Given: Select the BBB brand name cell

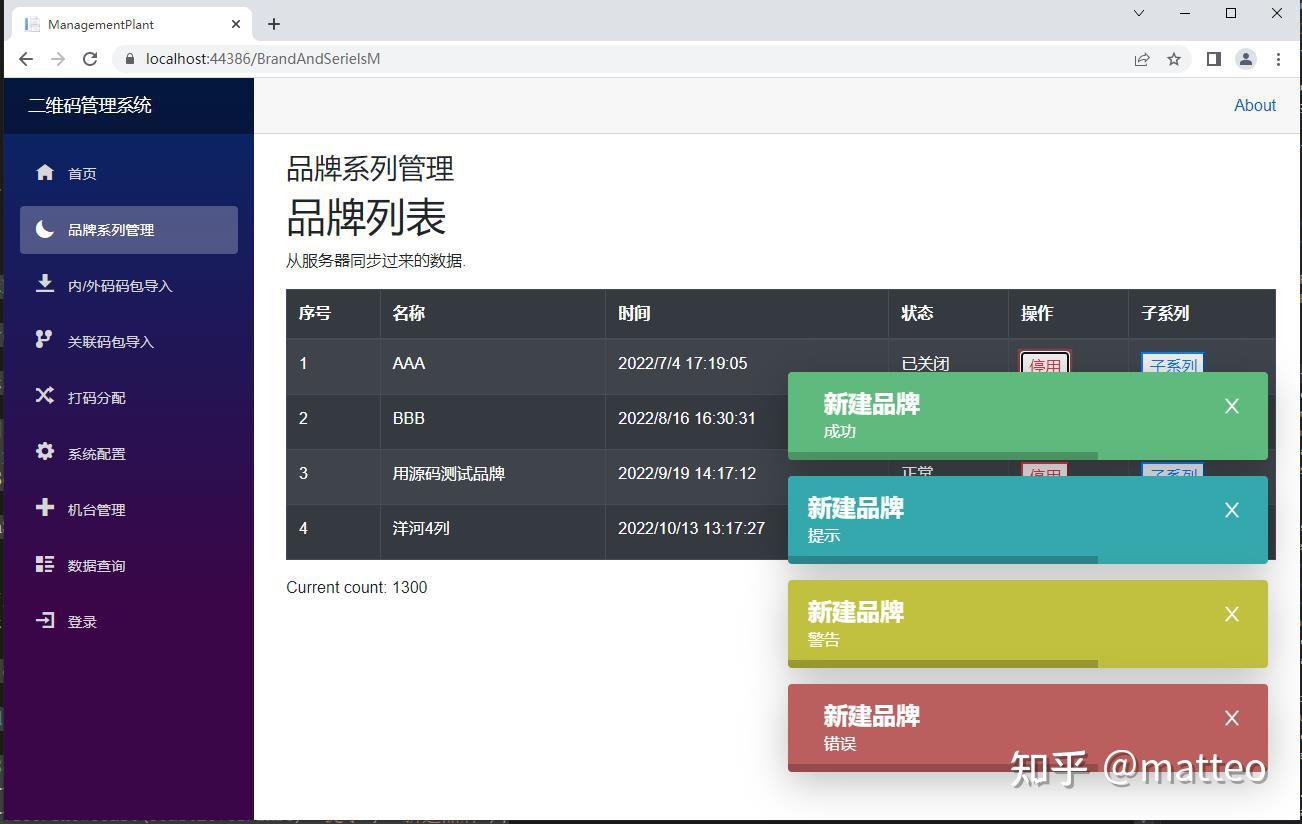Looking at the screenshot, I should [x=493, y=419].
